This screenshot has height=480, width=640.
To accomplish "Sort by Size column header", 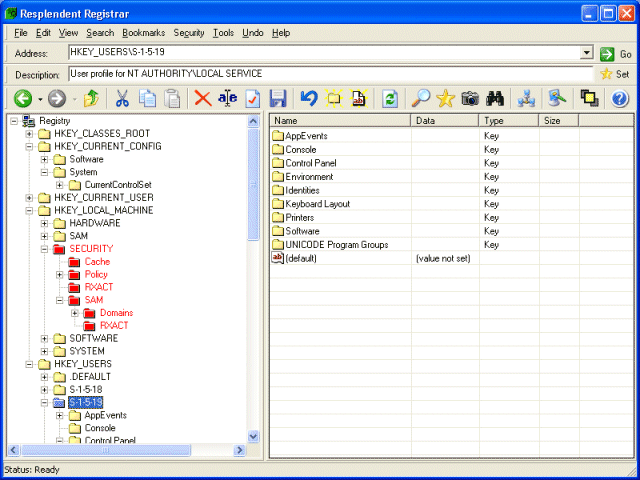I will click(x=559, y=120).
